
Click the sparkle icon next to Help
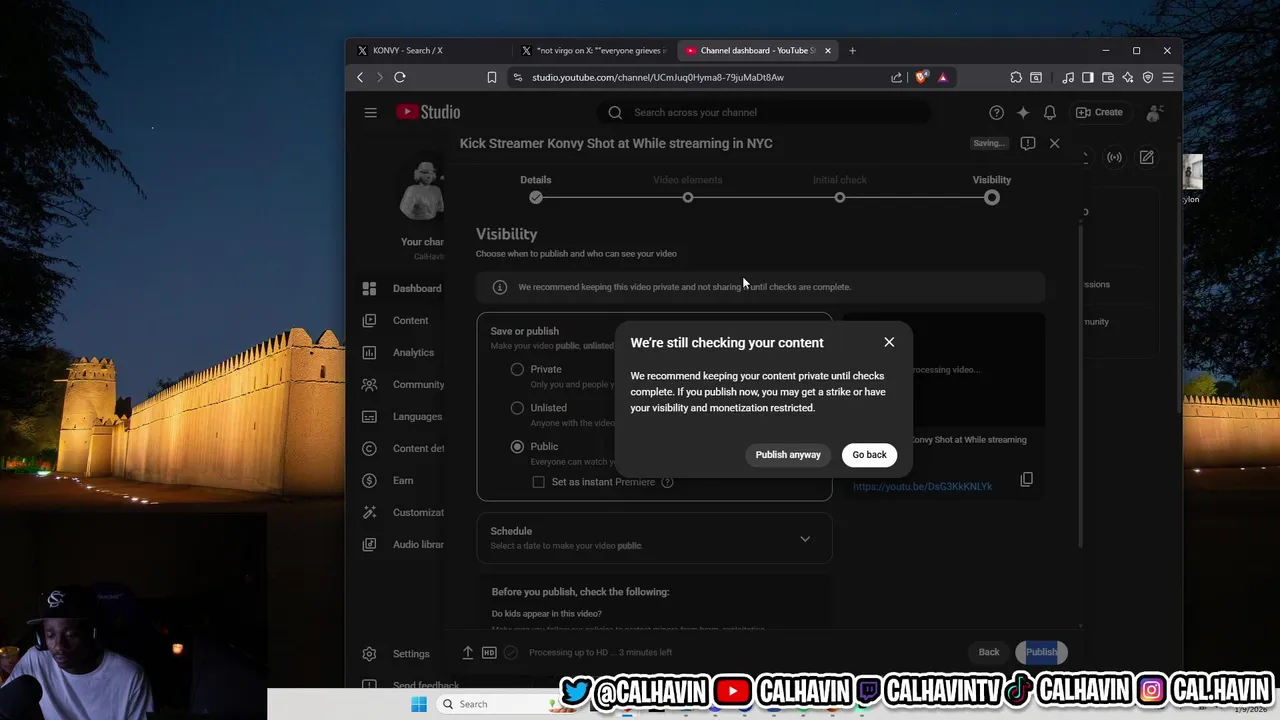[1022, 112]
